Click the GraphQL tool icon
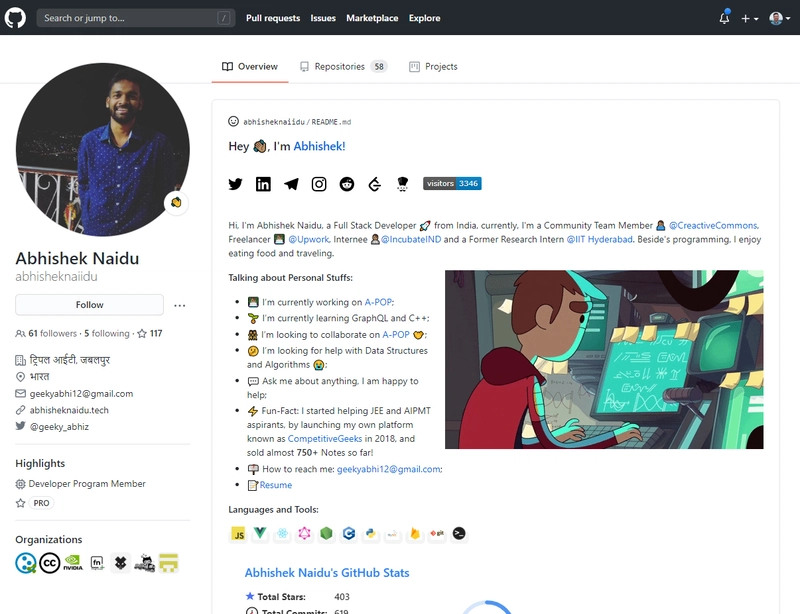 pyautogui.click(x=305, y=533)
